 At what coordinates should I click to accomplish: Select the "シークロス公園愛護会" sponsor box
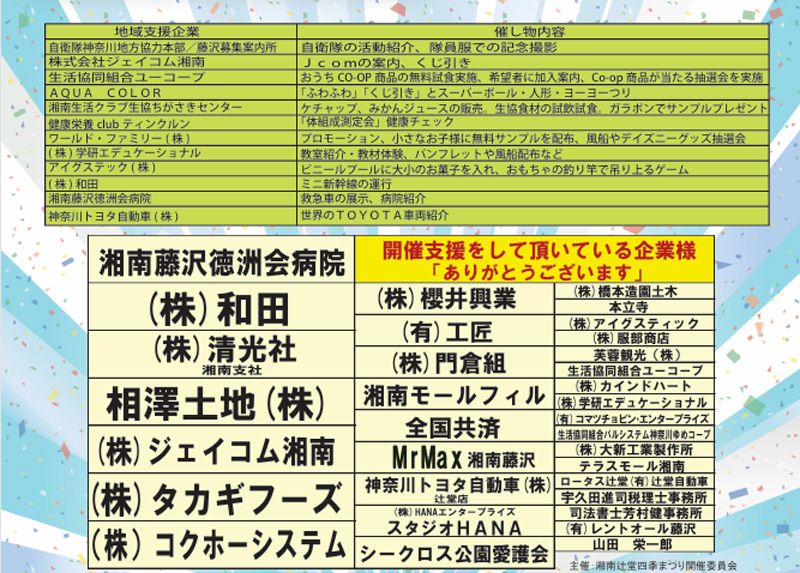(x=454, y=553)
